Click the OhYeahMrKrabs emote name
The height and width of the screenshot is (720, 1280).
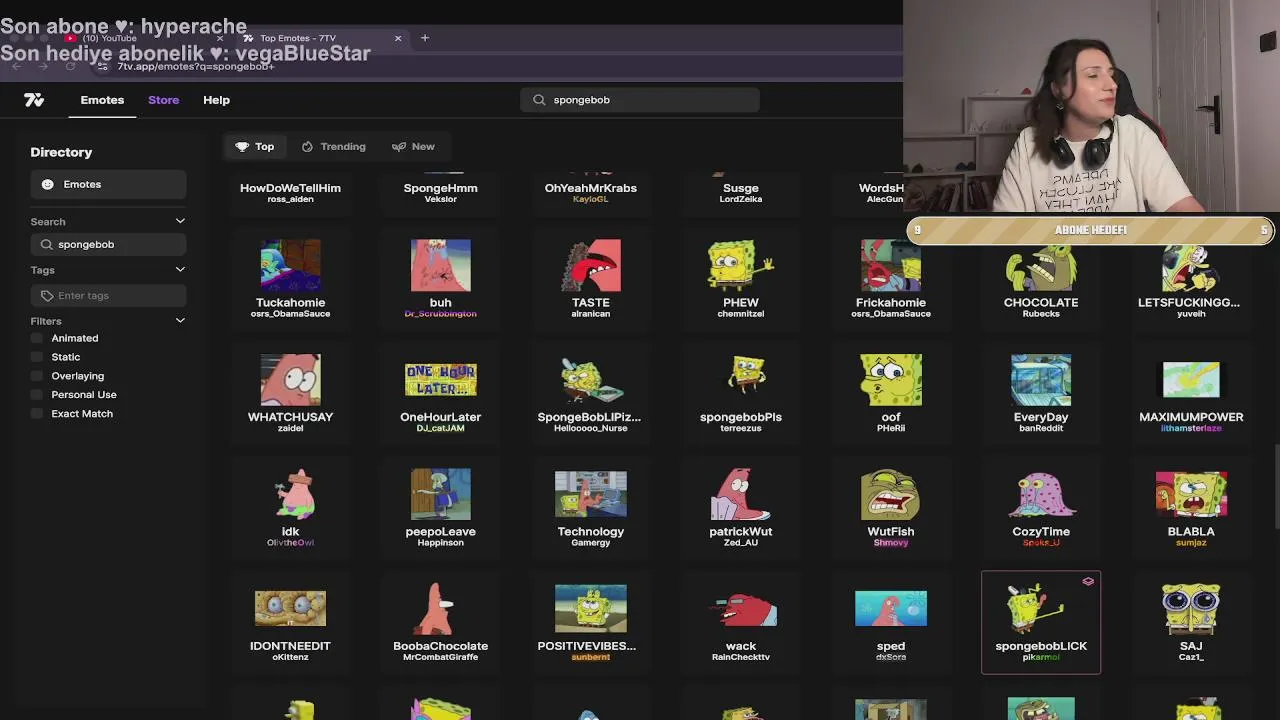click(590, 188)
